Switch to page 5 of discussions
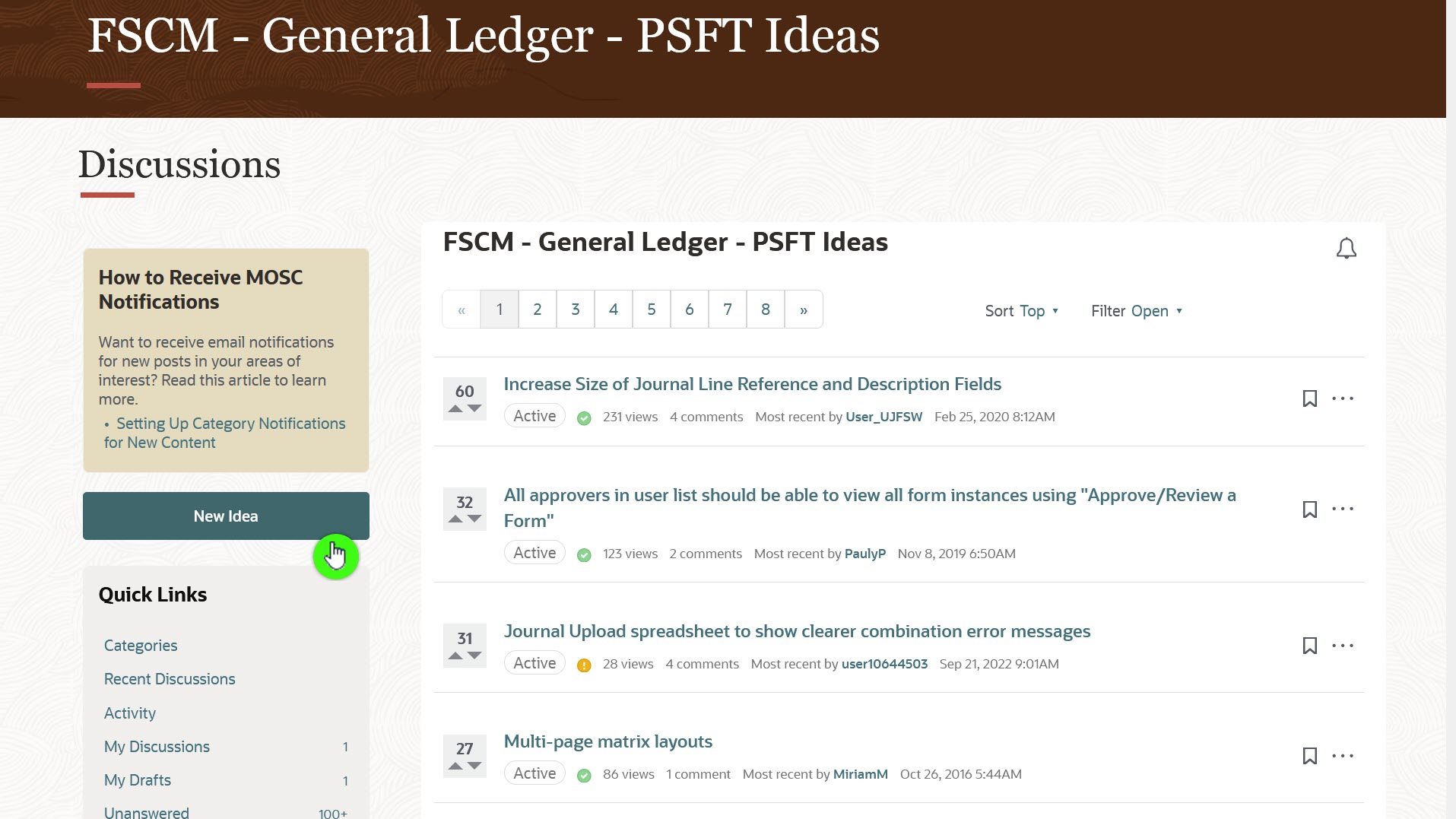The width and height of the screenshot is (1456, 819). (651, 309)
